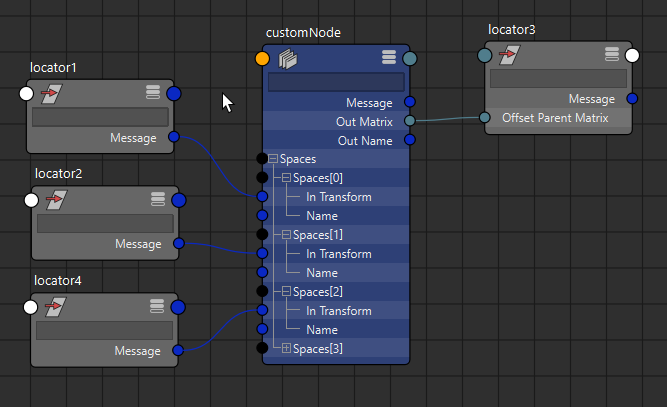Click the customNode filter text field
Image resolution: width=667 pixels, height=407 pixels.
coord(335,82)
